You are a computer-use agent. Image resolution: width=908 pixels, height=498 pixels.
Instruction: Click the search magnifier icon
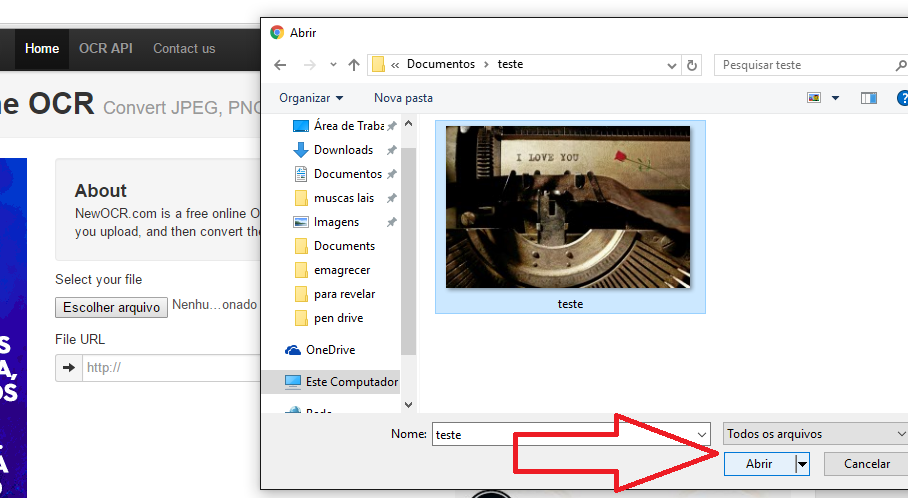click(901, 65)
